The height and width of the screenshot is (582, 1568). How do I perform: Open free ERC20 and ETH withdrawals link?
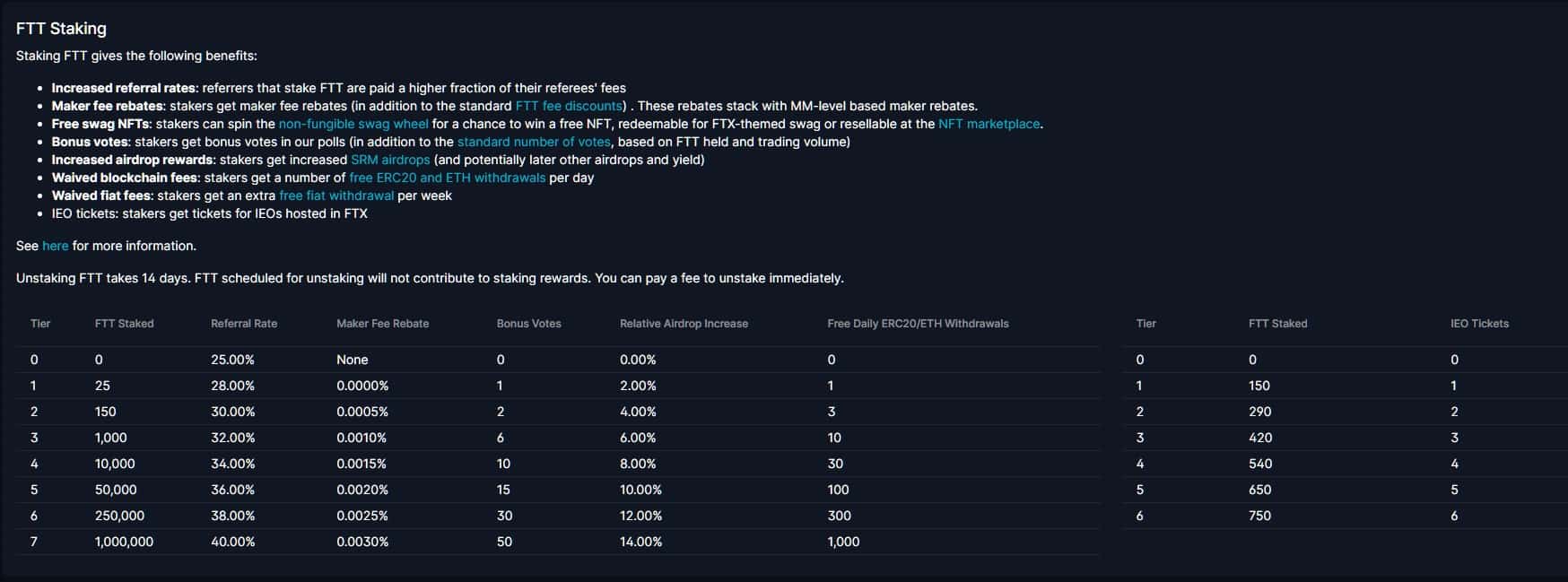click(x=447, y=178)
